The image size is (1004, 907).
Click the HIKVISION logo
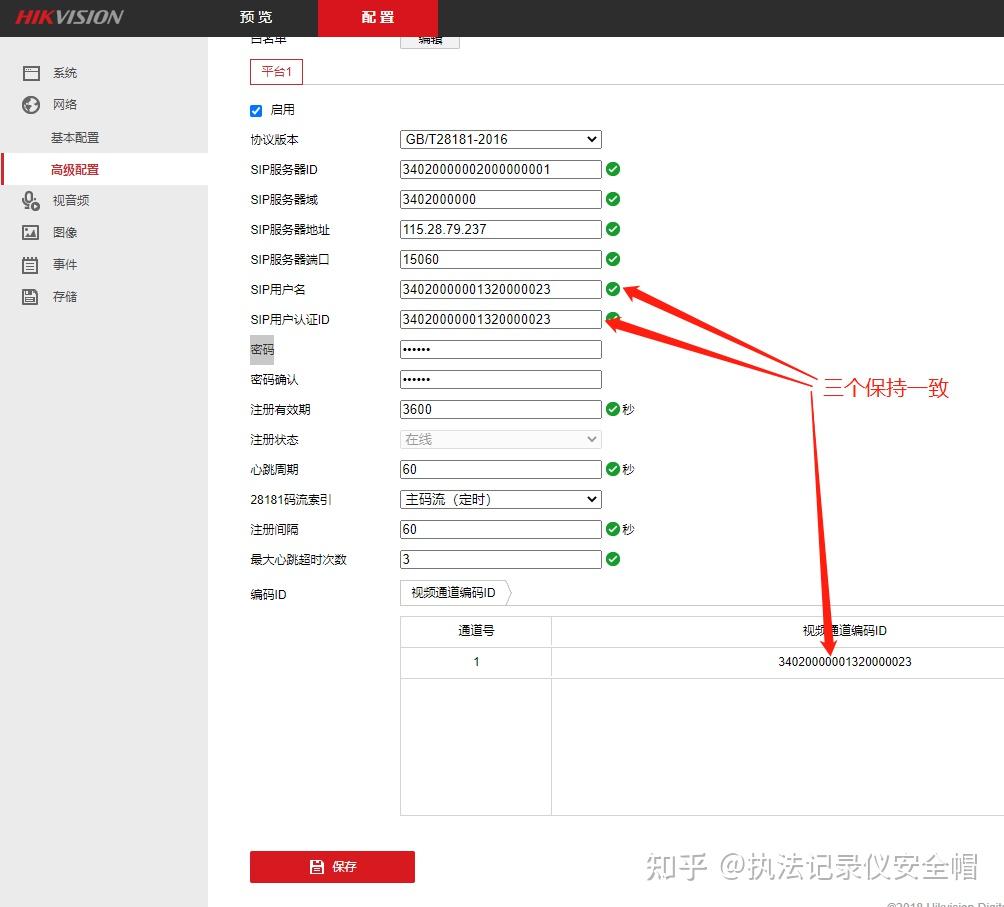[x=65, y=17]
